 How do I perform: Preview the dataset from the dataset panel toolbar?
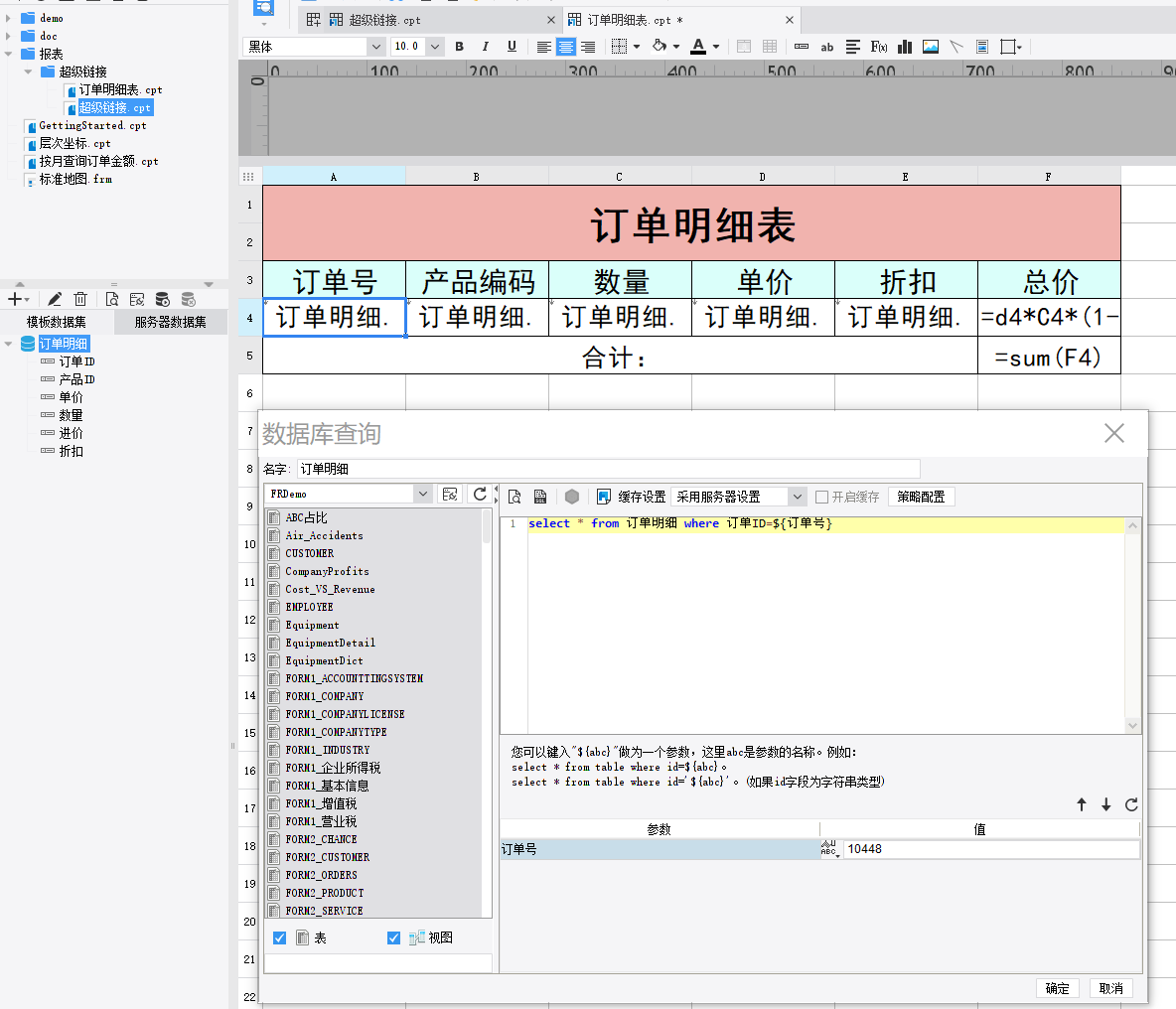pyautogui.click(x=112, y=300)
